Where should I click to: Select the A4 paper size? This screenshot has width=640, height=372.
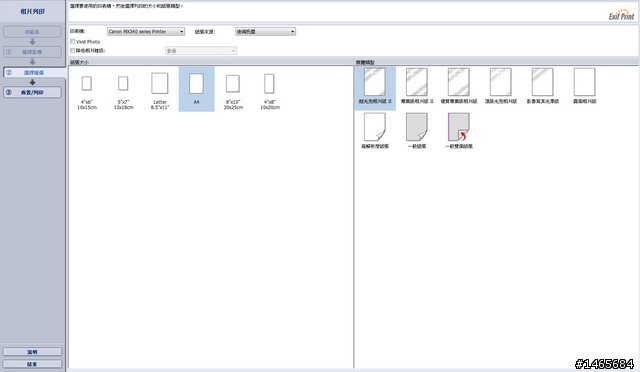pyautogui.click(x=196, y=89)
